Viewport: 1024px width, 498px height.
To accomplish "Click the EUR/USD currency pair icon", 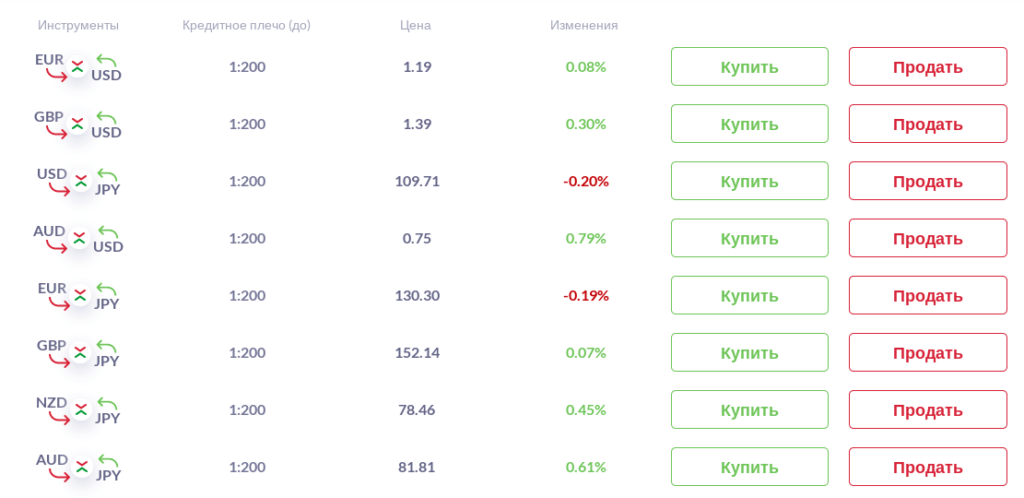I will coord(78,67).
